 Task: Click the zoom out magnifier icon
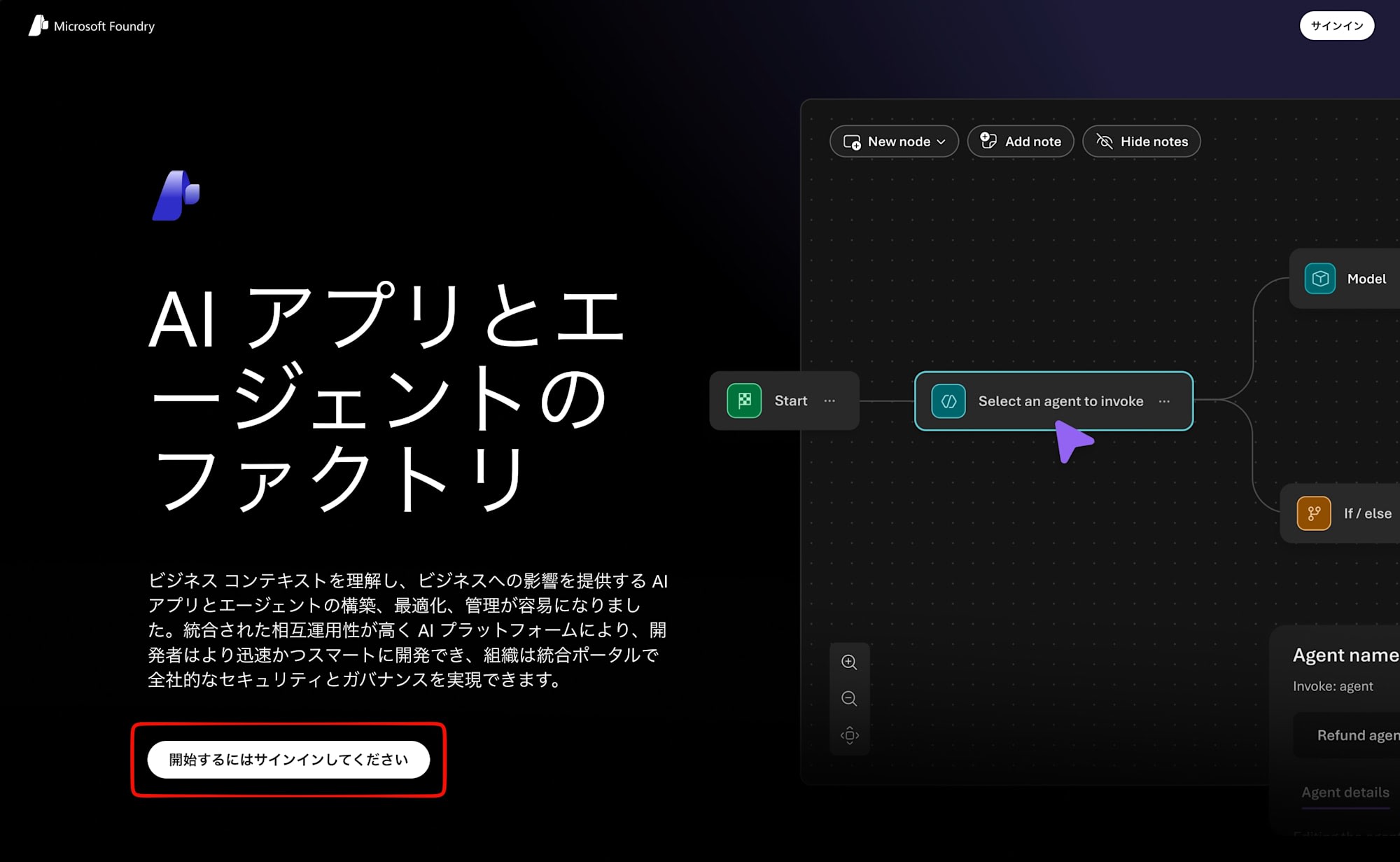(849, 699)
